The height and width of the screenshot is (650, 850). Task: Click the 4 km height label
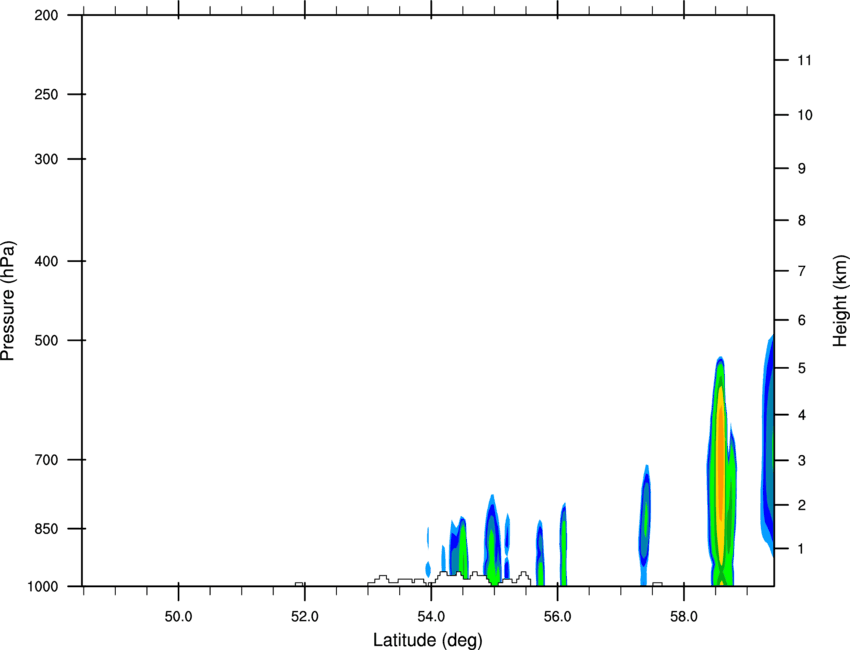[x=802, y=415]
